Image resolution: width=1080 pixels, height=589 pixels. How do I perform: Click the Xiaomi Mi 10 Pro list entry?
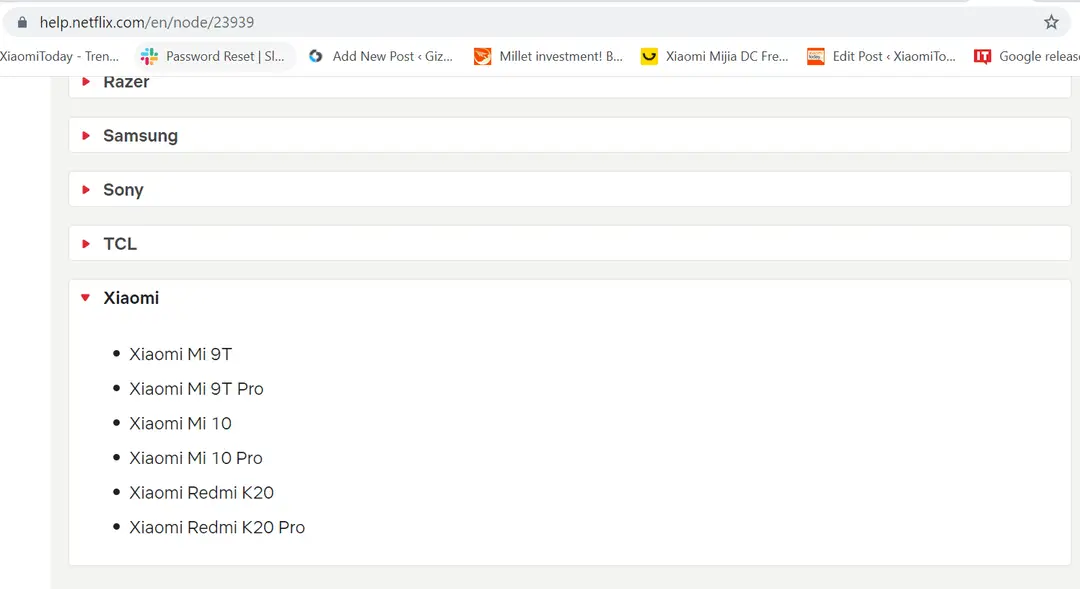pyautogui.click(x=196, y=457)
